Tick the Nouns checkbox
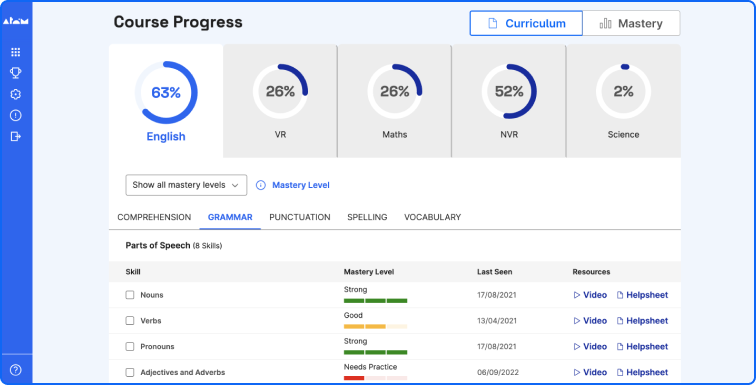 (130, 295)
